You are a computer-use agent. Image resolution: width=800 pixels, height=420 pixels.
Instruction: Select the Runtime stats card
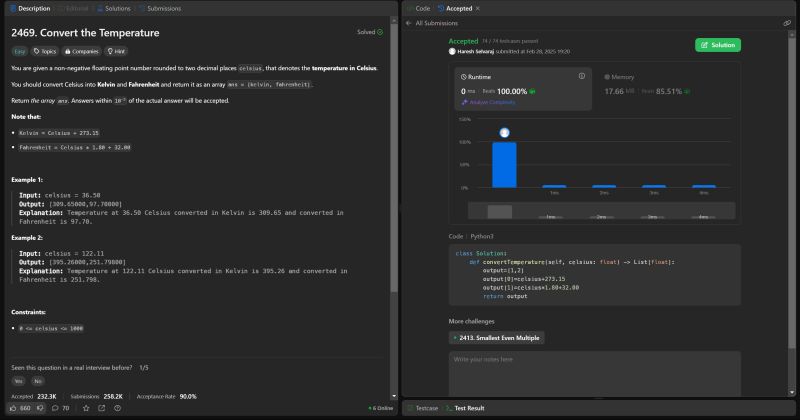tap(523, 89)
